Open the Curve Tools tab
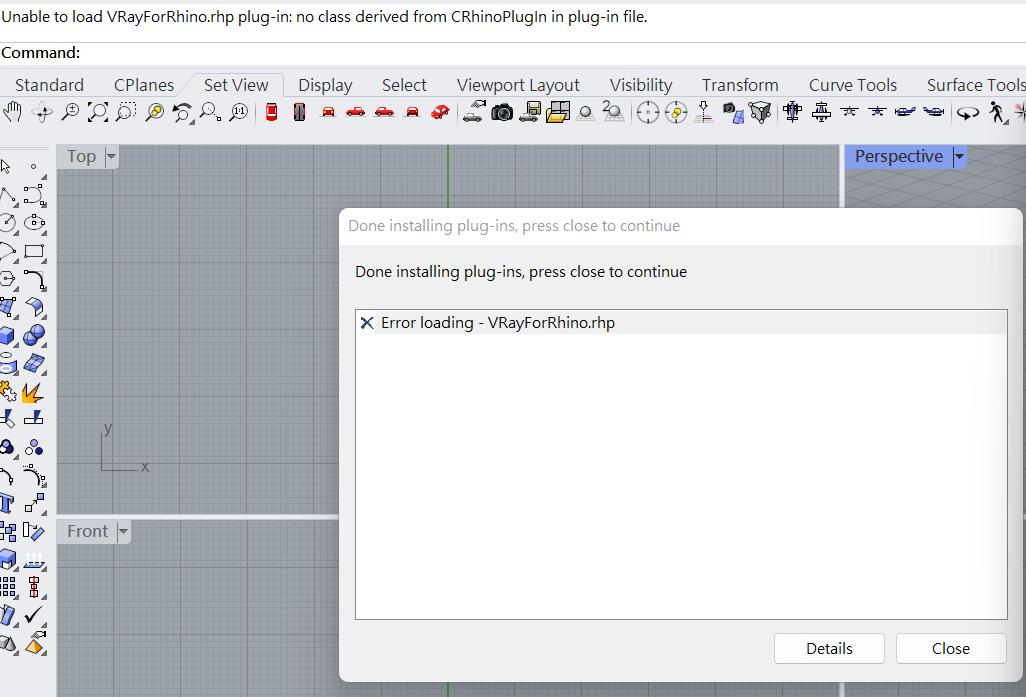1026x697 pixels. [853, 85]
